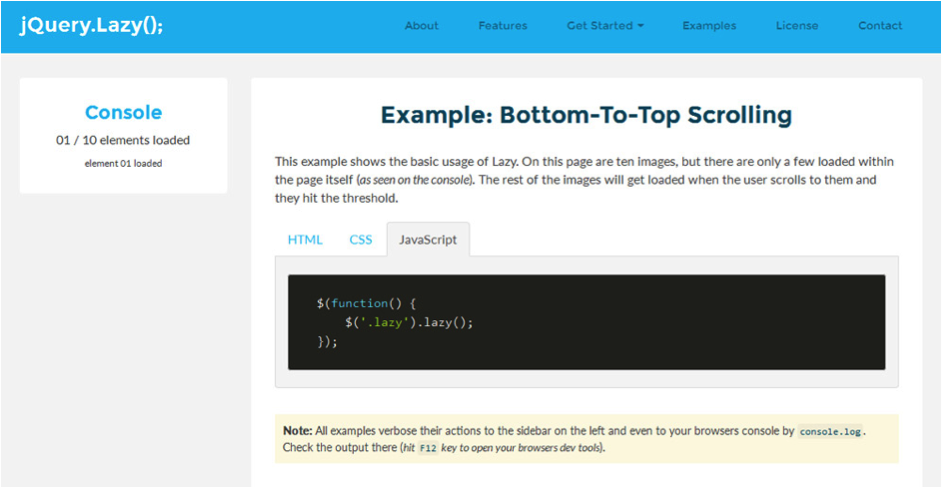This screenshot has height=488, width=942.
Task: Click the bold 'Note:' label
Action: pyautogui.click(x=297, y=432)
